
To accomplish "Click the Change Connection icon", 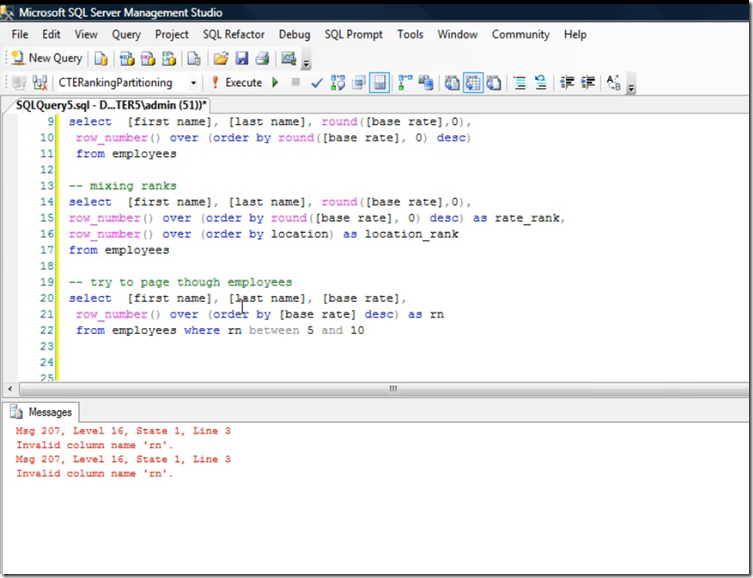I will tap(39, 83).
